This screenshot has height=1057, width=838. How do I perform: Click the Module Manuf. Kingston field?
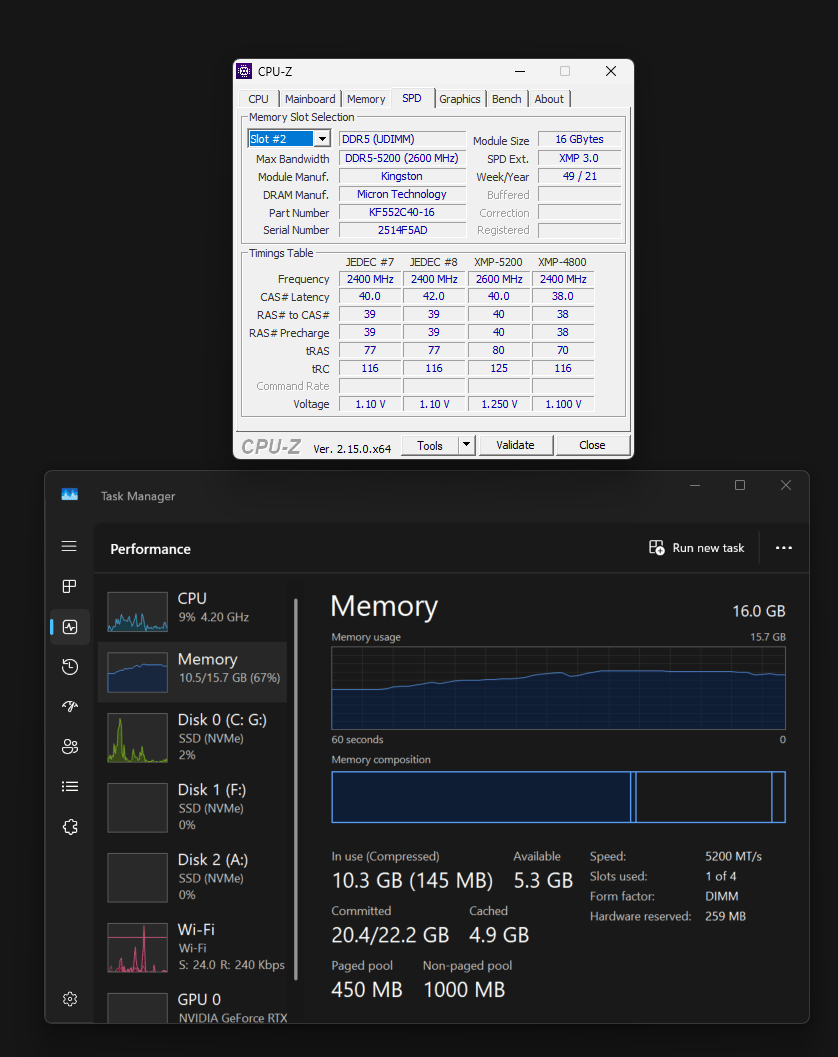pyautogui.click(x=402, y=176)
